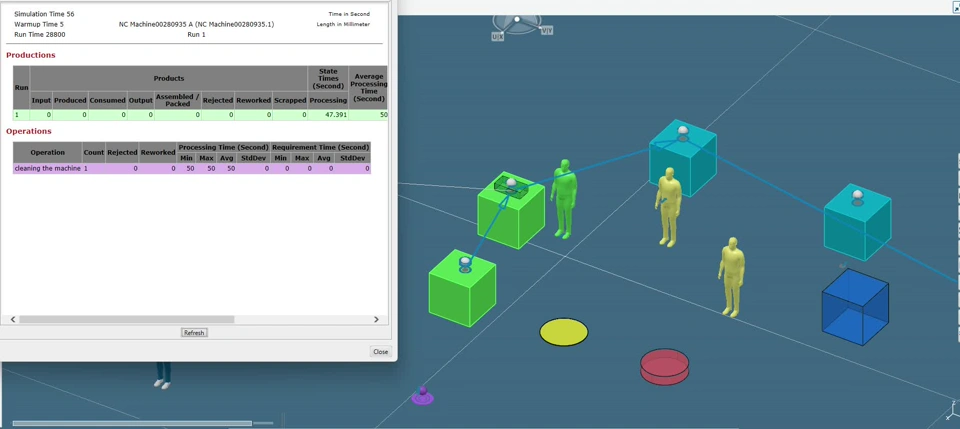Click the axis triad icon at the bottom right
Viewport: 960px width, 429px height.
click(x=952, y=412)
